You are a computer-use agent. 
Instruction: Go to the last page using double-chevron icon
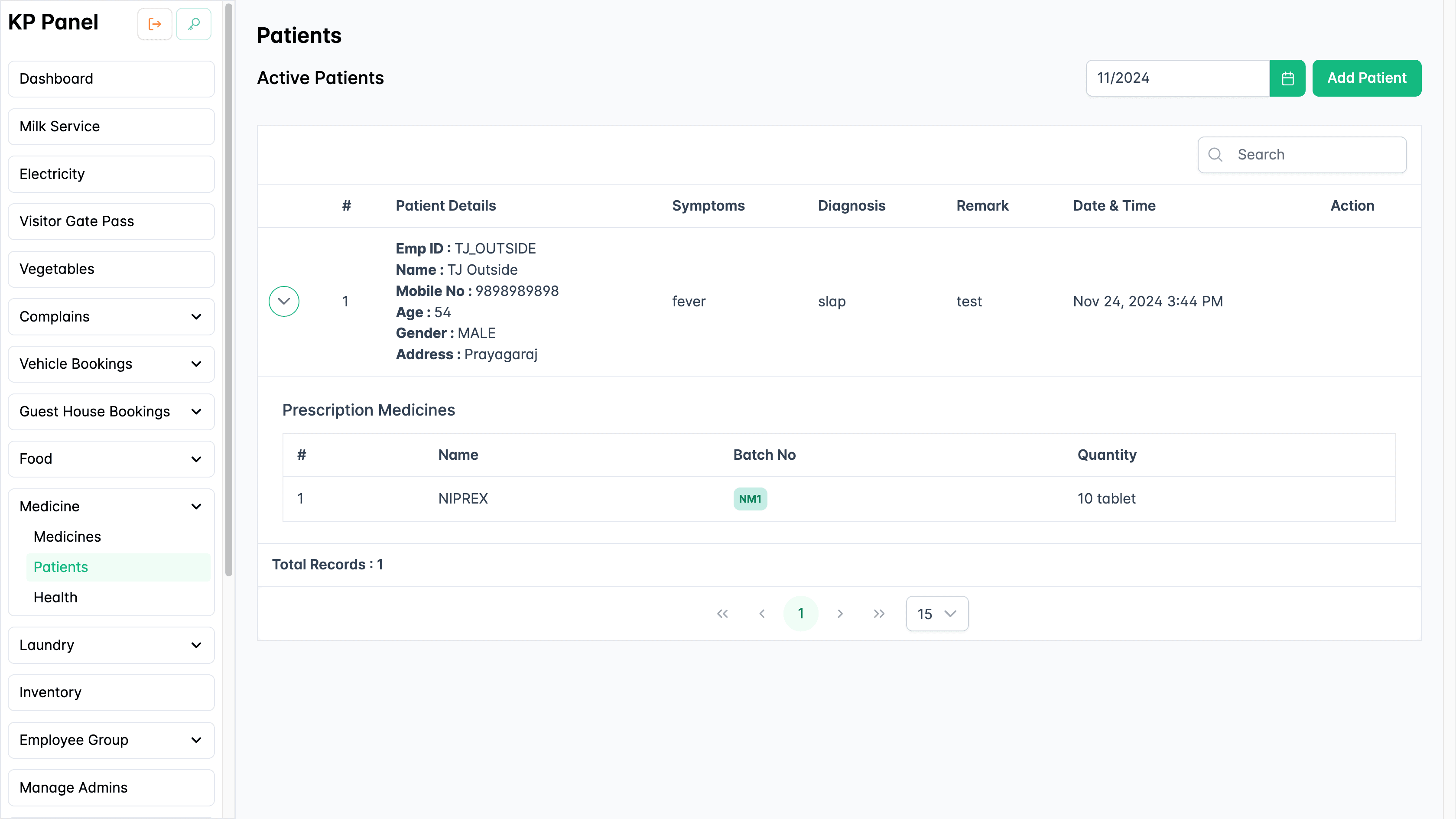coord(878,613)
